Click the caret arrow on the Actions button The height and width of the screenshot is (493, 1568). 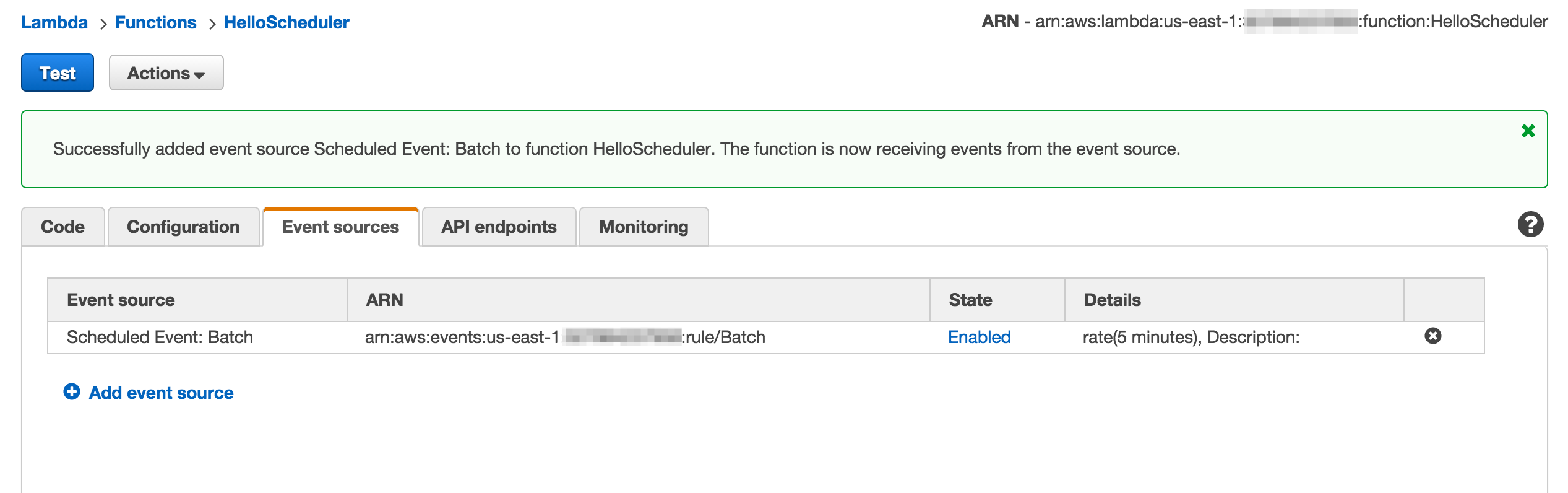[x=199, y=75]
